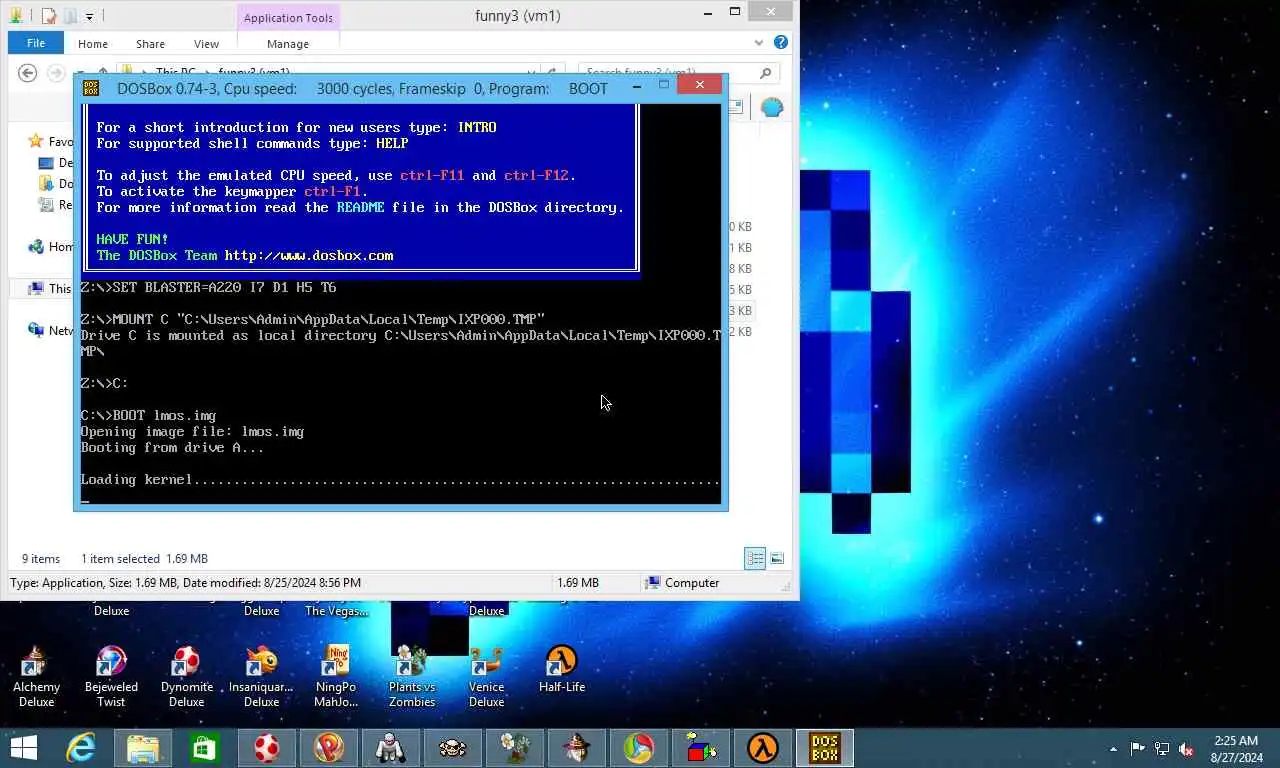This screenshot has width=1280, height=768.
Task: Select Insaniquarium Deluxe desktop shortcut
Action: click(x=261, y=676)
